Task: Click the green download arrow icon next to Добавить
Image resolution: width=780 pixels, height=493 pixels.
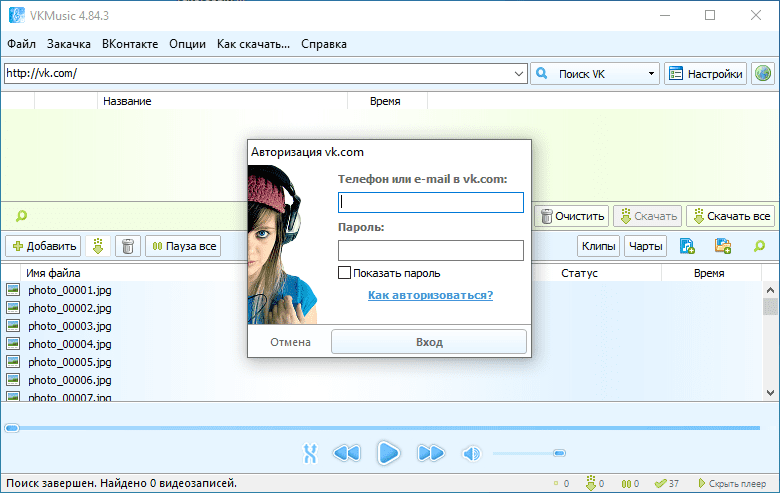Action: 98,246
